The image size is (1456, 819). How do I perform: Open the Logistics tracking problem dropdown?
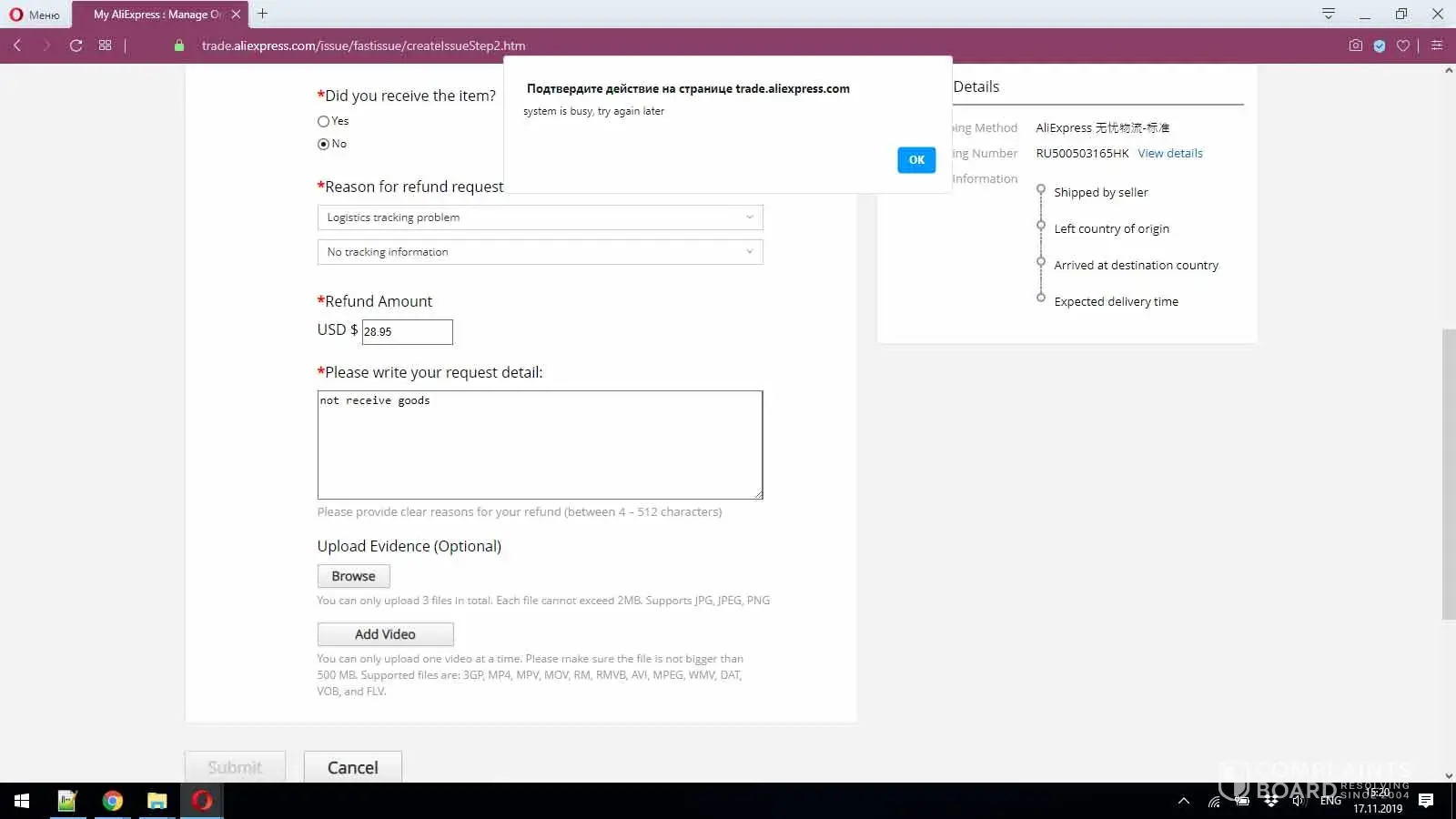pyautogui.click(x=540, y=217)
